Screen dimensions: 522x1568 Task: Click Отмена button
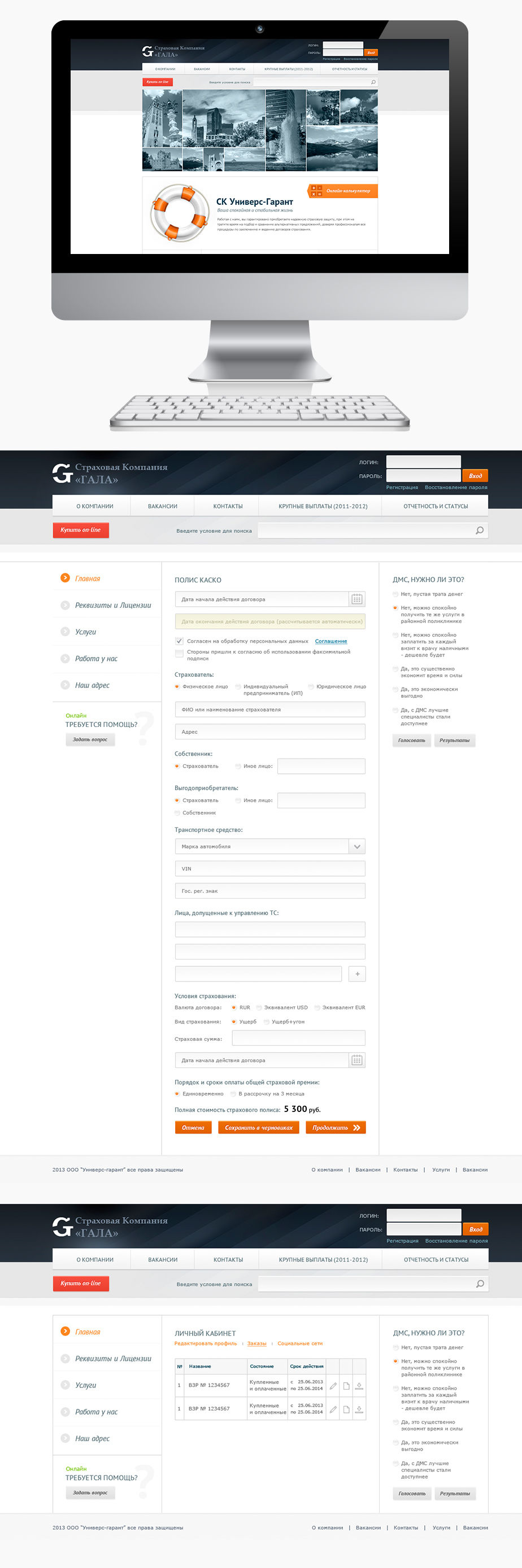[193, 1128]
